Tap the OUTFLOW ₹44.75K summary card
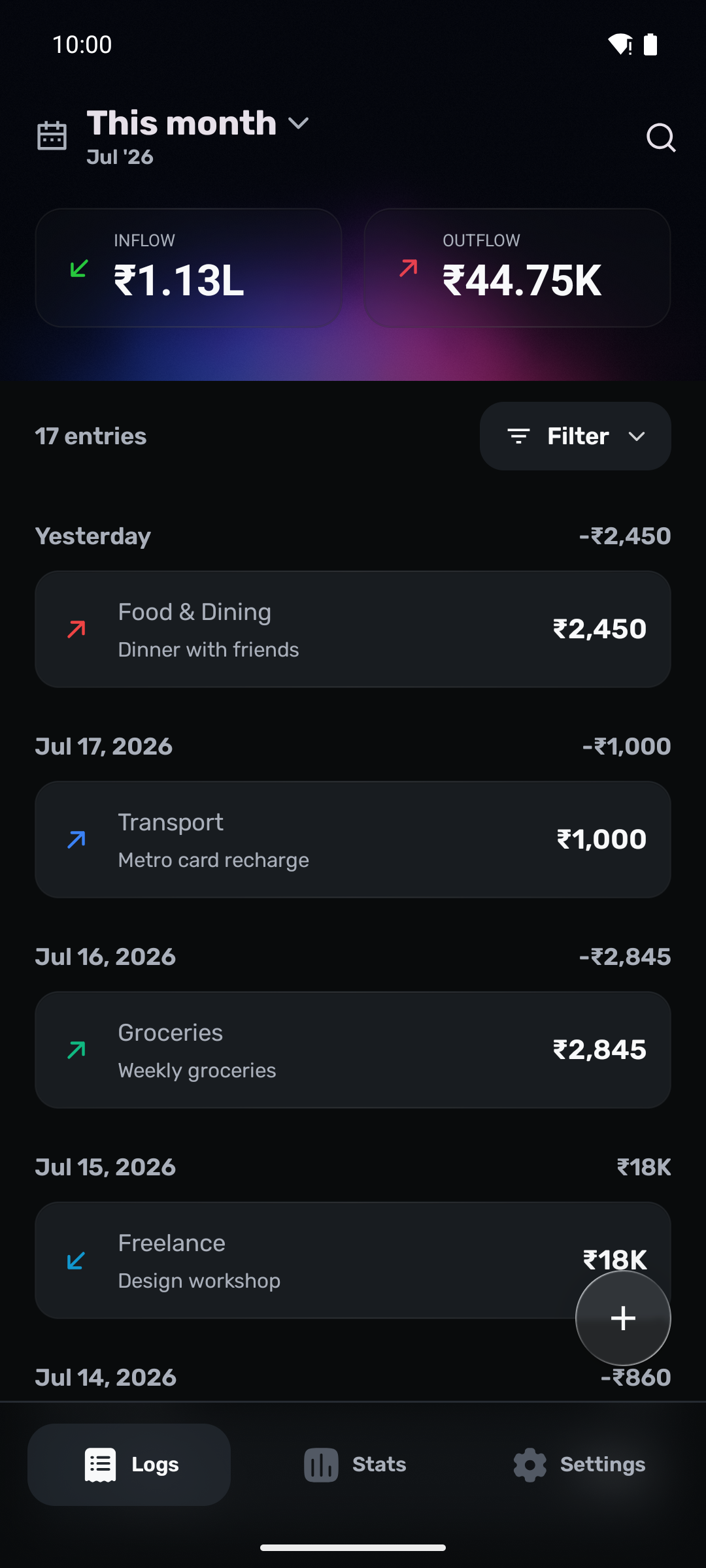 point(517,268)
